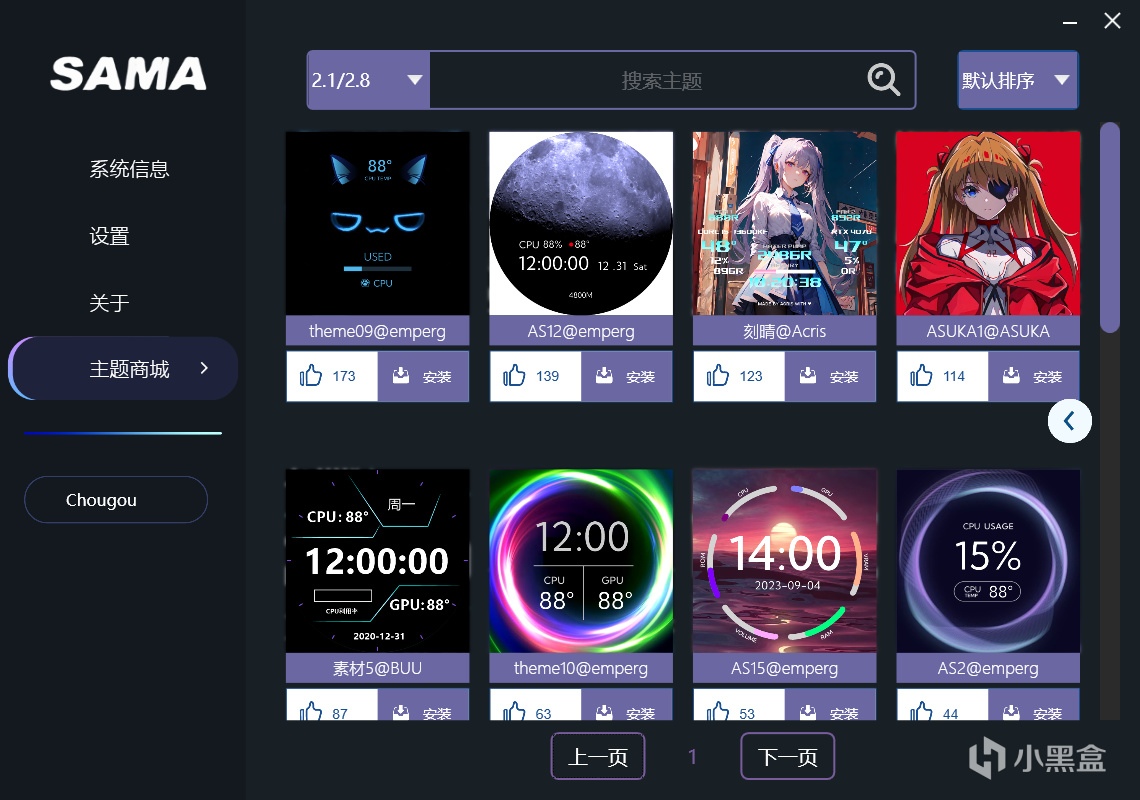Click the thumbs-up on ASUKA1@ASUKA
Screen dimensions: 1140x800
[921, 375]
